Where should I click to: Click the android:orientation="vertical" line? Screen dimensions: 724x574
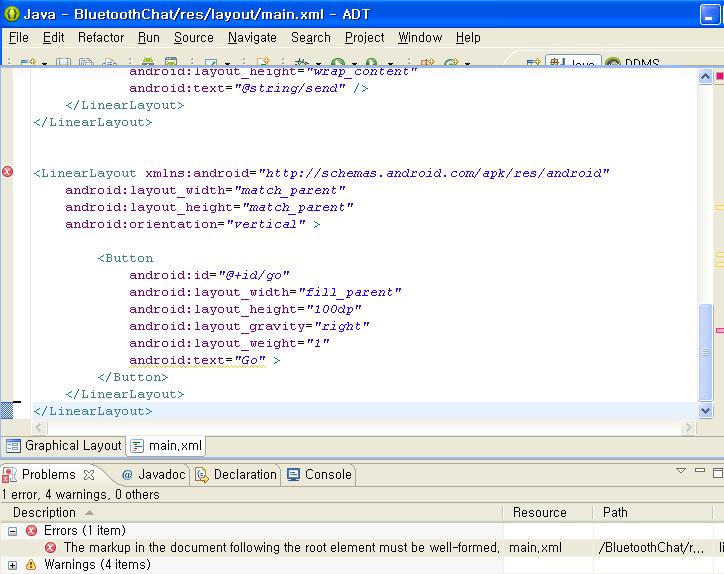193,224
